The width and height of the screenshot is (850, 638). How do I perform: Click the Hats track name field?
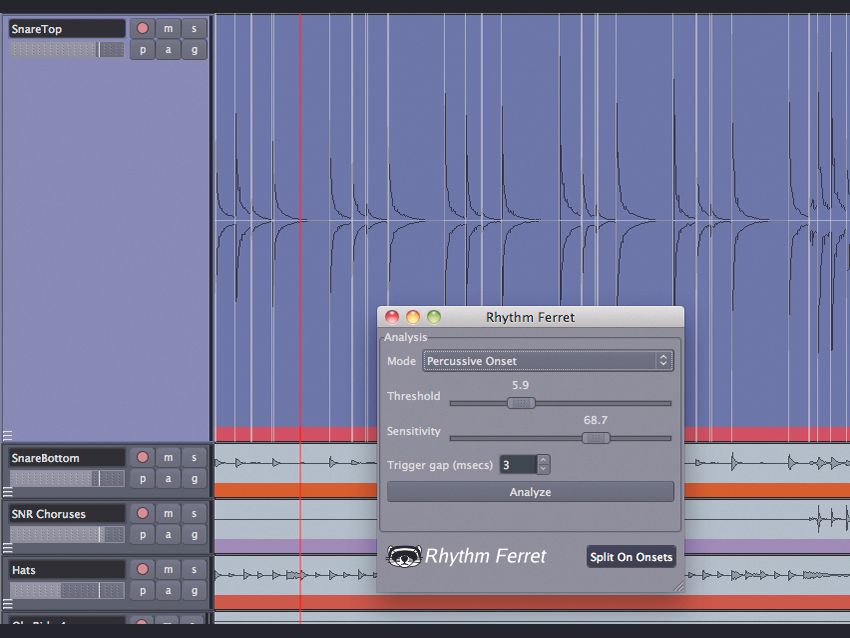point(67,570)
